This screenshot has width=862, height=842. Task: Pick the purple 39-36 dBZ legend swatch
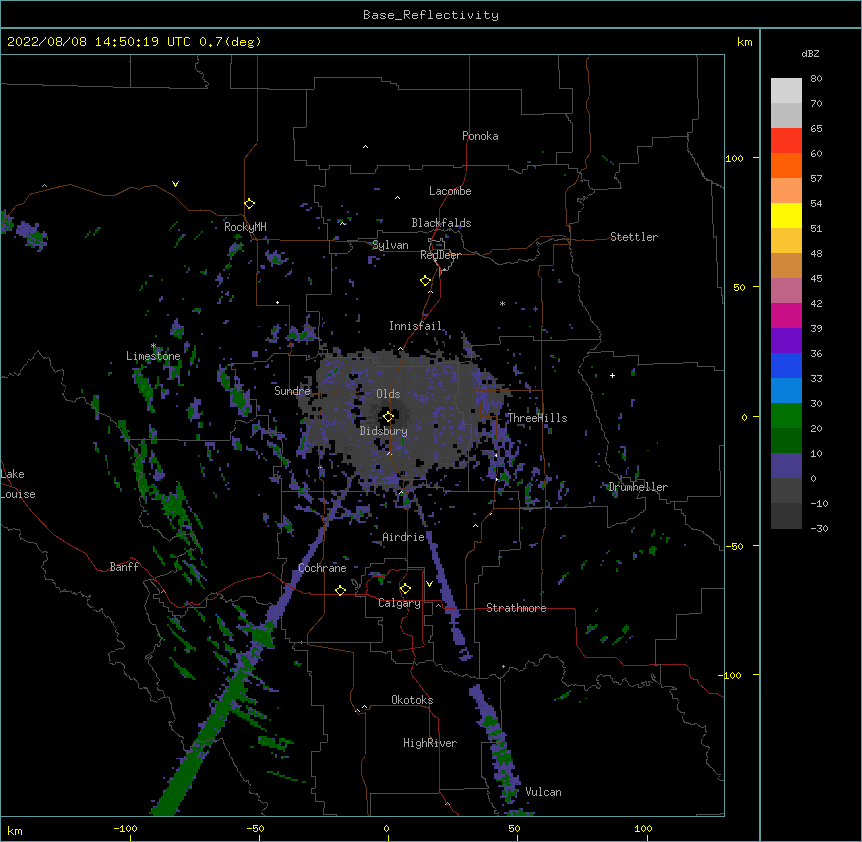[x=786, y=341]
